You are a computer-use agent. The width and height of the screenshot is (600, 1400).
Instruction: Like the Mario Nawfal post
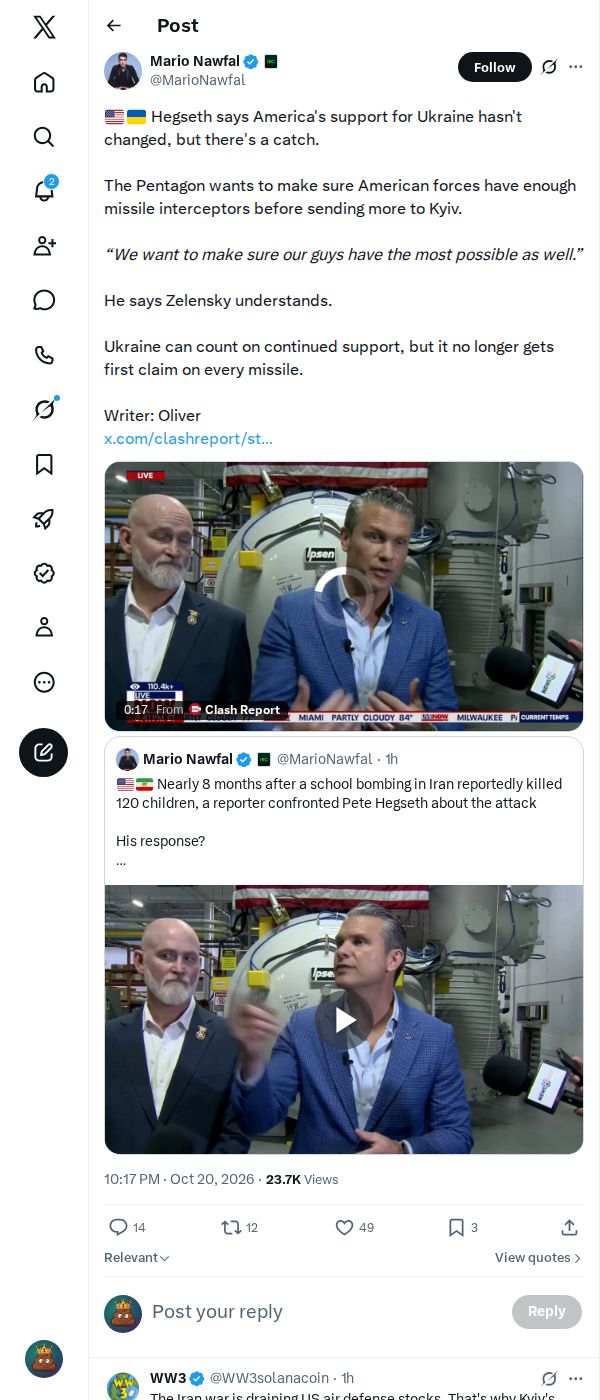[354, 1227]
